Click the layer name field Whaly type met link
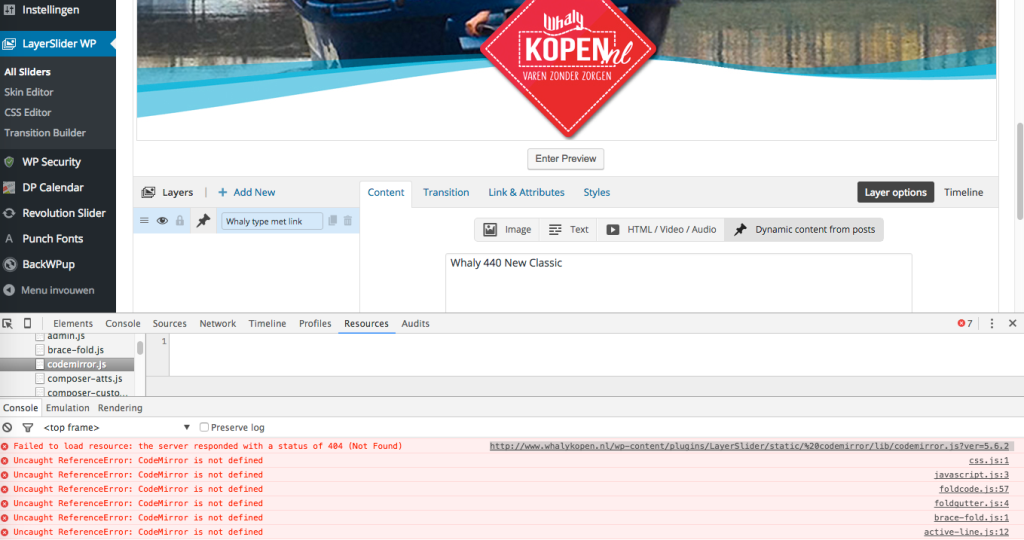 pyautogui.click(x=272, y=221)
